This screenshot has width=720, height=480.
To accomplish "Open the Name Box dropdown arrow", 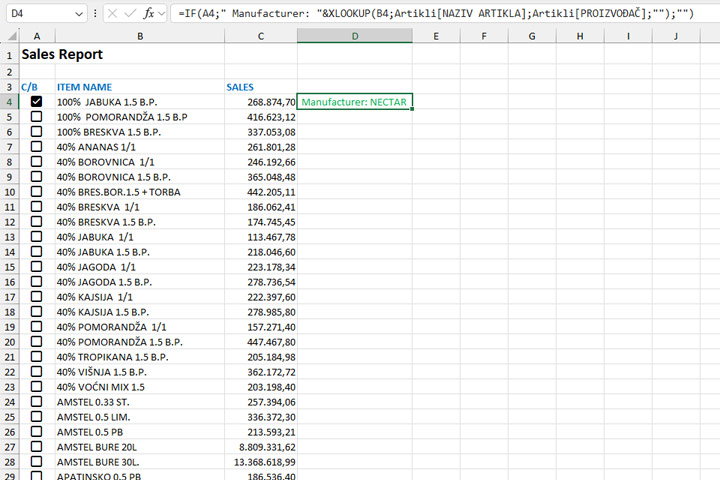I will click(x=78, y=14).
